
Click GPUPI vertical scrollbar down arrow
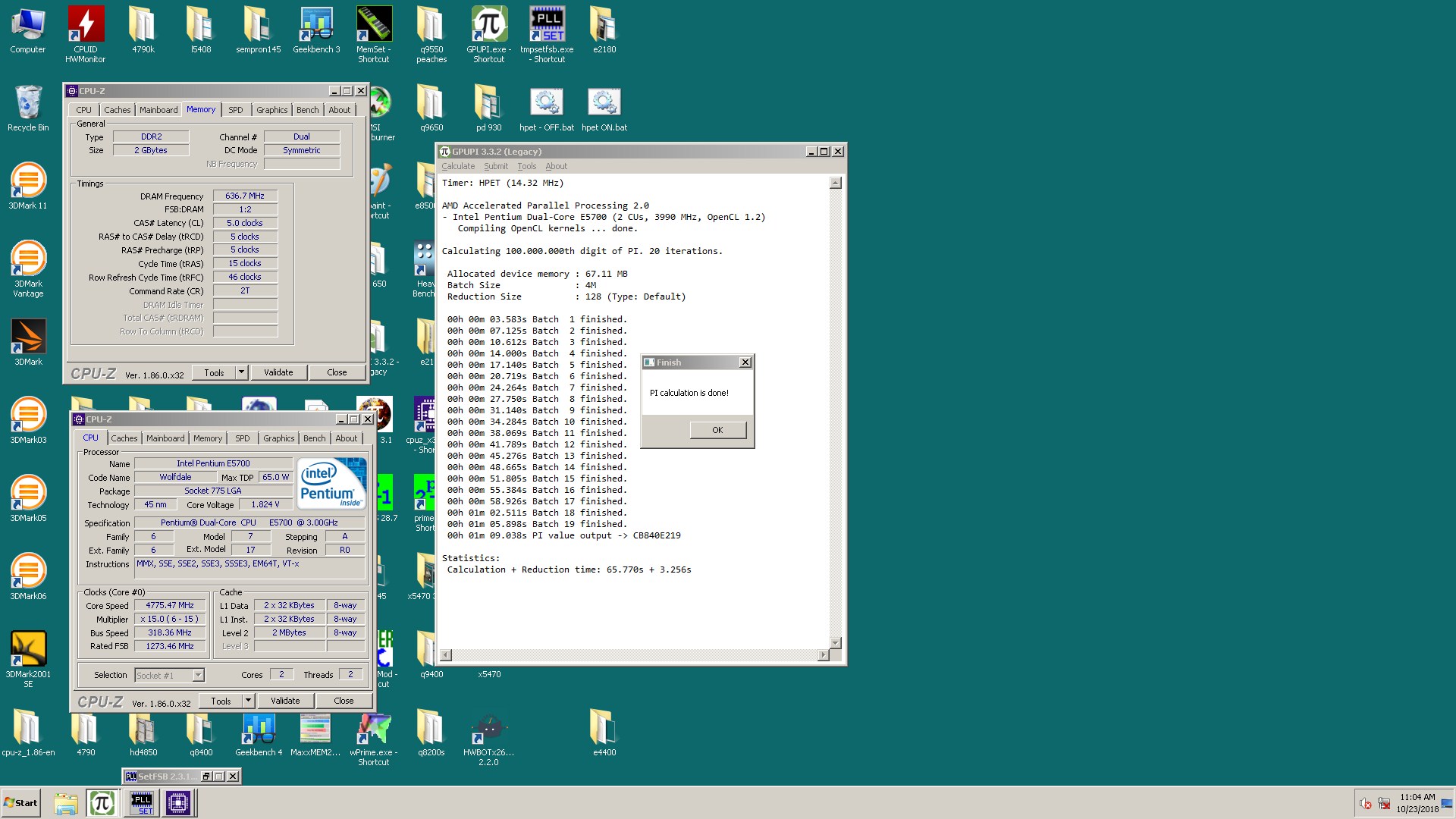click(835, 643)
